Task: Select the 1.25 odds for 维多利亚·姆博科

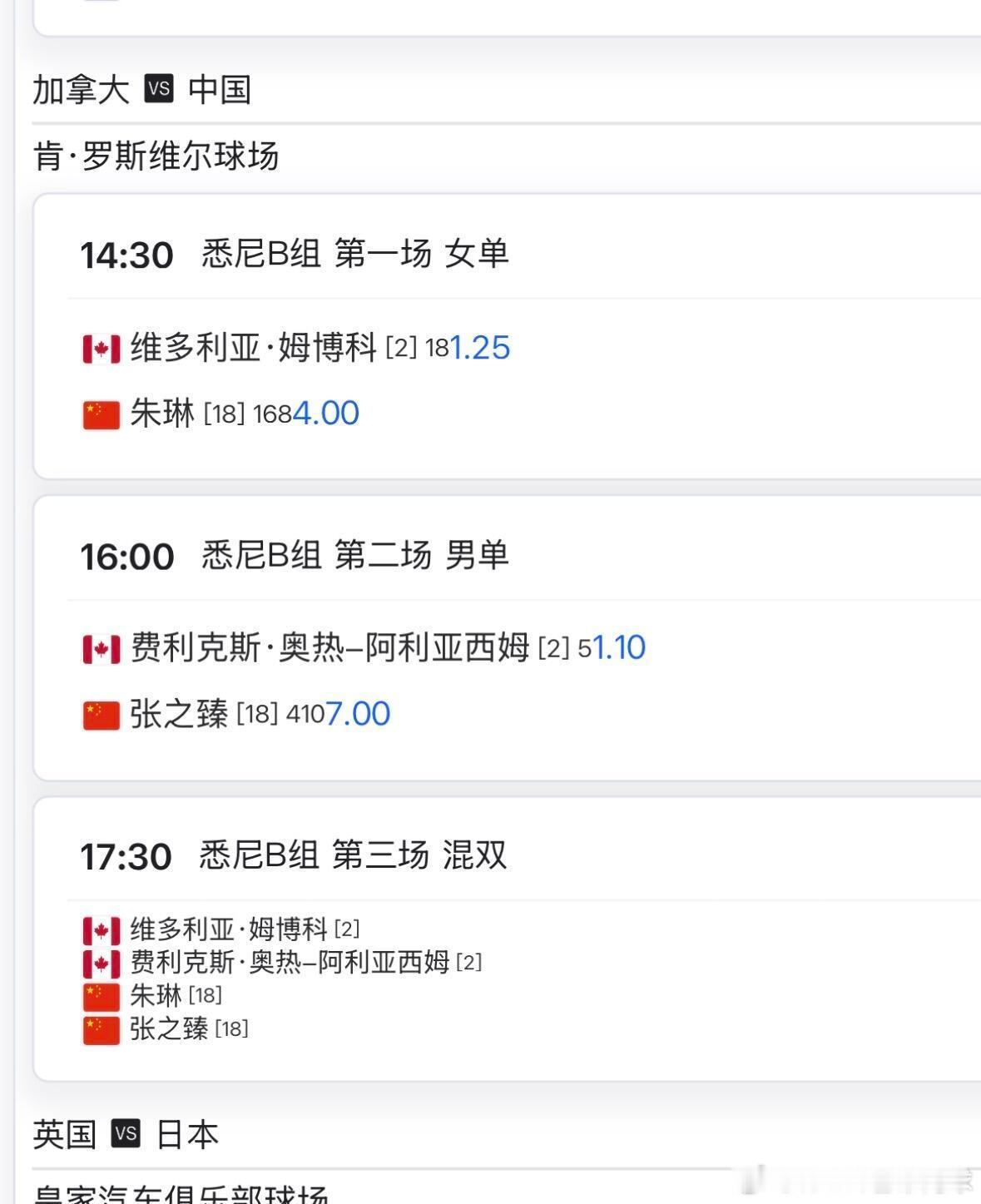Action: 480,348
